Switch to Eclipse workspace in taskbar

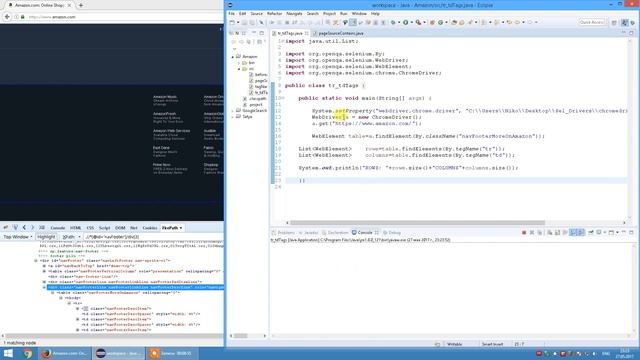(x=118, y=353)
